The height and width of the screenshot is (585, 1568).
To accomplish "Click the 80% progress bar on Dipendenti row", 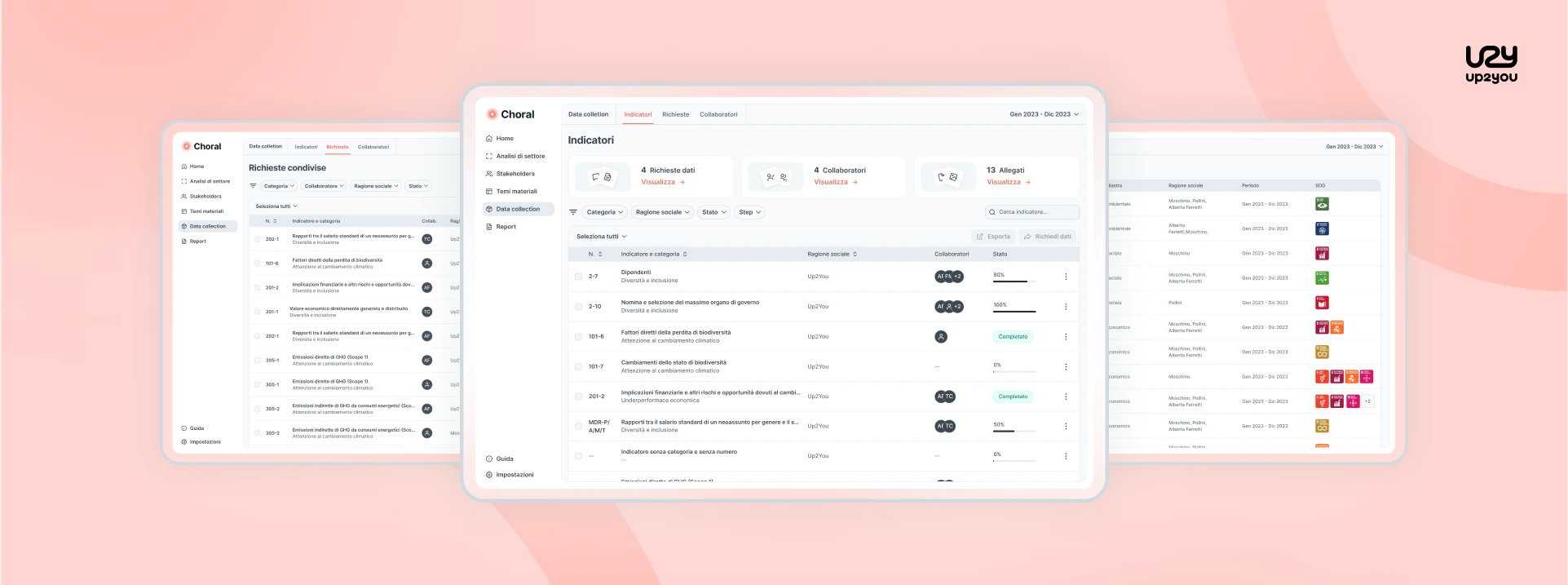I will [x=1014, y=281].
